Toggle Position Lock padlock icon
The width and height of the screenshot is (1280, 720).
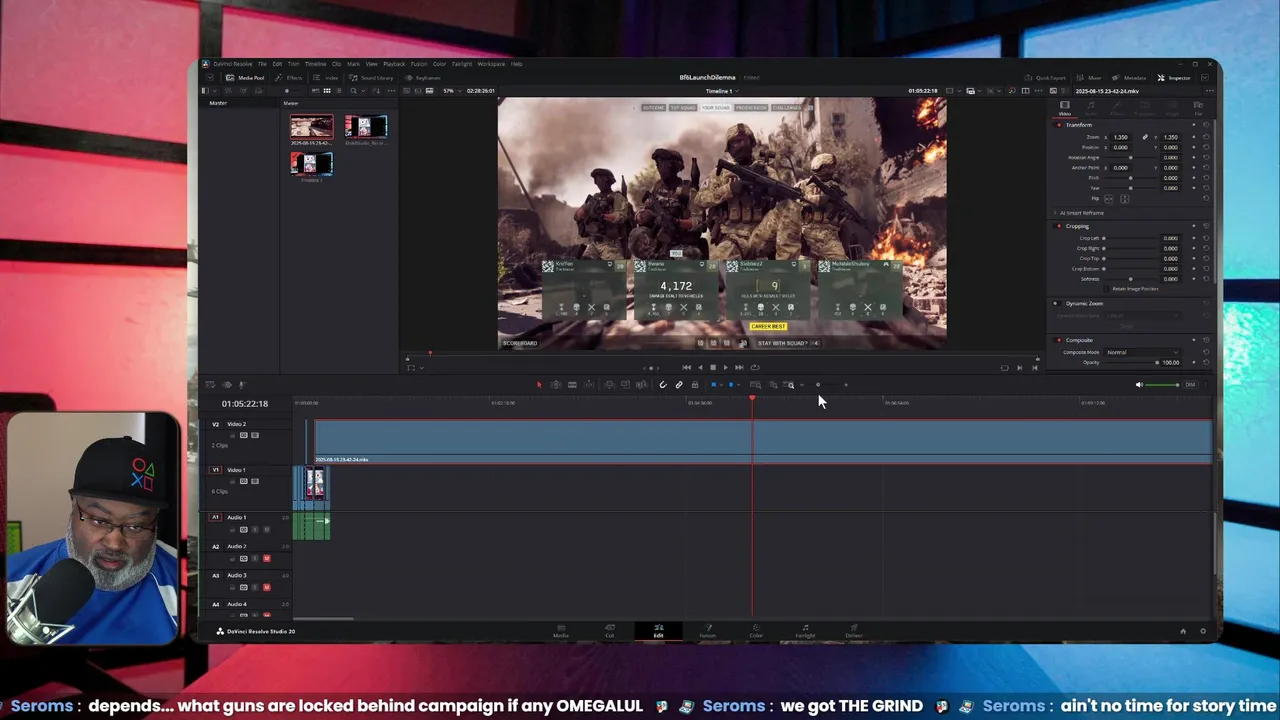point(695,385)
